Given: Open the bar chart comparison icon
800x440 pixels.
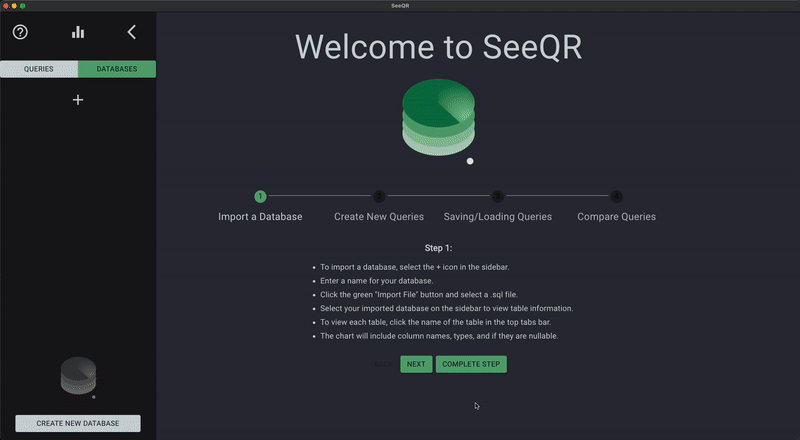Looking at the screenshot, I should pyautogui.click(x=78, y=32).
